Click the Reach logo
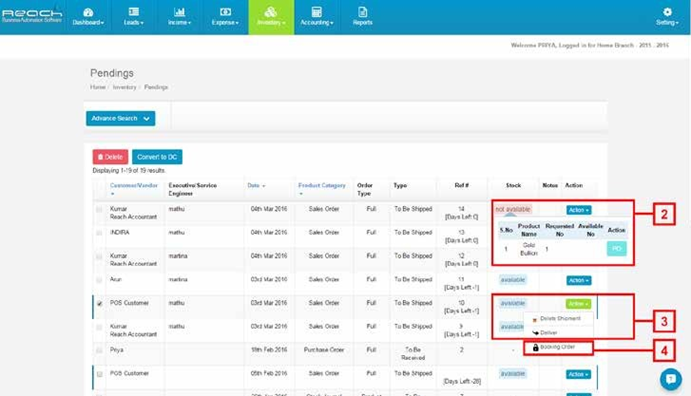The height and width of the screenshot is (396, 691). (32, 15)
